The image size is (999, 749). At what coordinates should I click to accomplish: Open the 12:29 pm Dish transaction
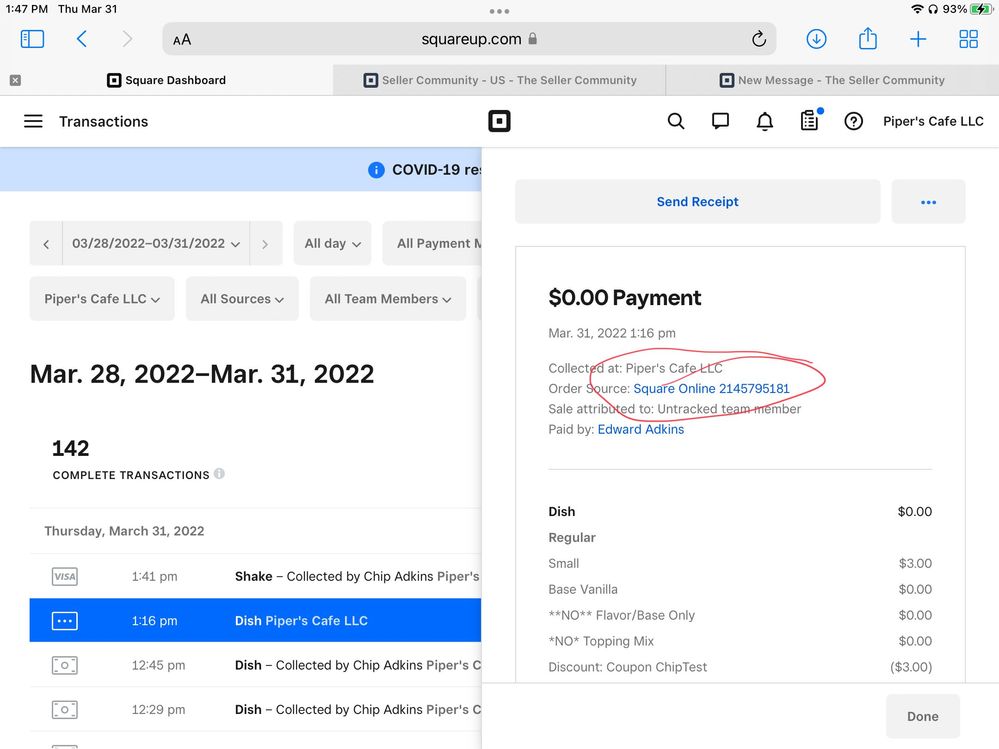(x=255, y=710)
